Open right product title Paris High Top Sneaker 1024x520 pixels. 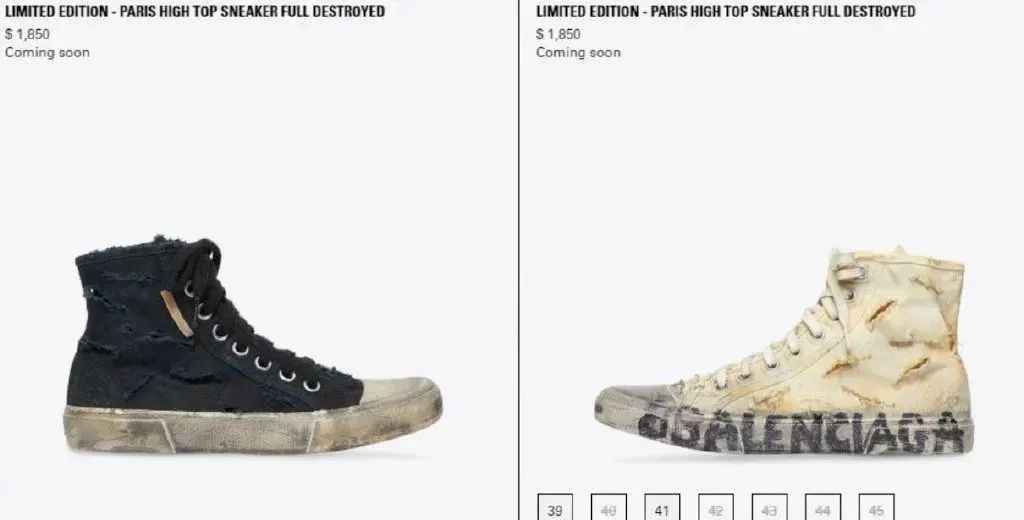(726, 11)
